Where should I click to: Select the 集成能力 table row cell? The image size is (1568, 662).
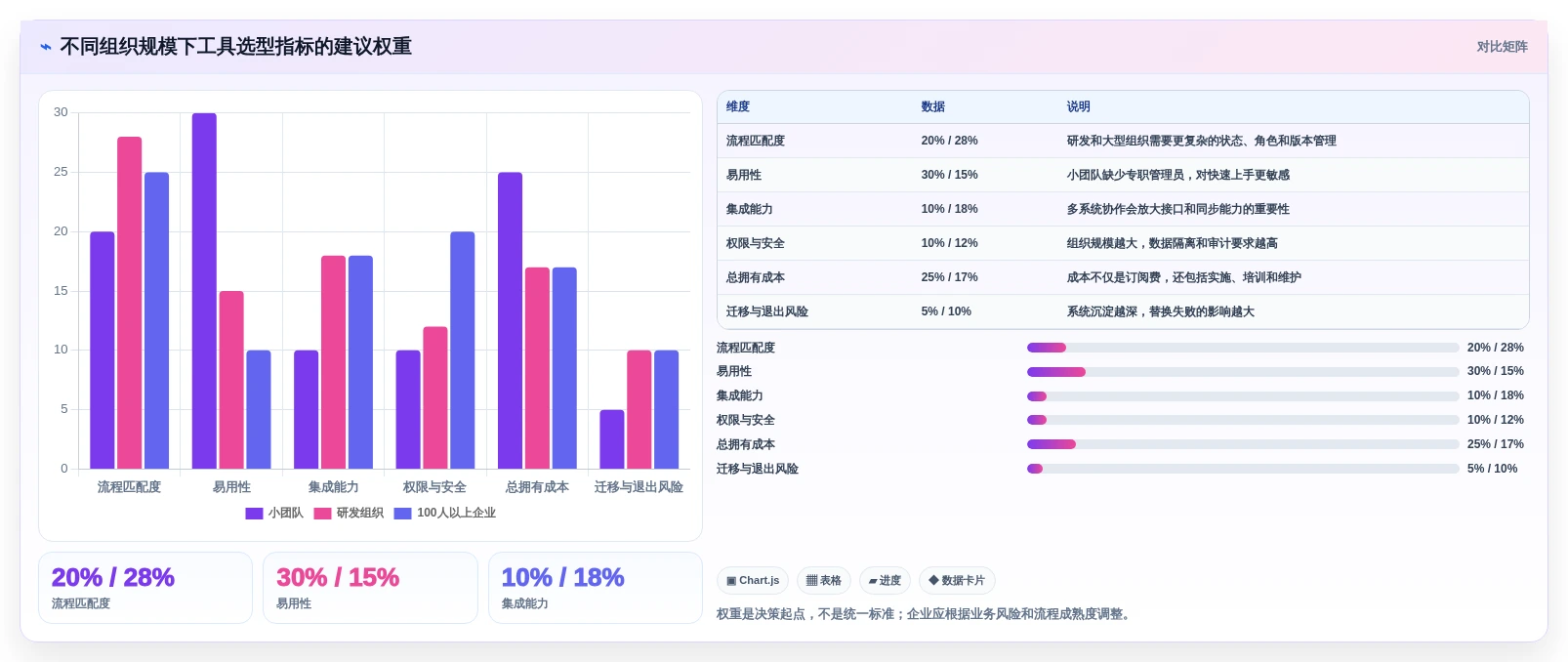point(750,209)
